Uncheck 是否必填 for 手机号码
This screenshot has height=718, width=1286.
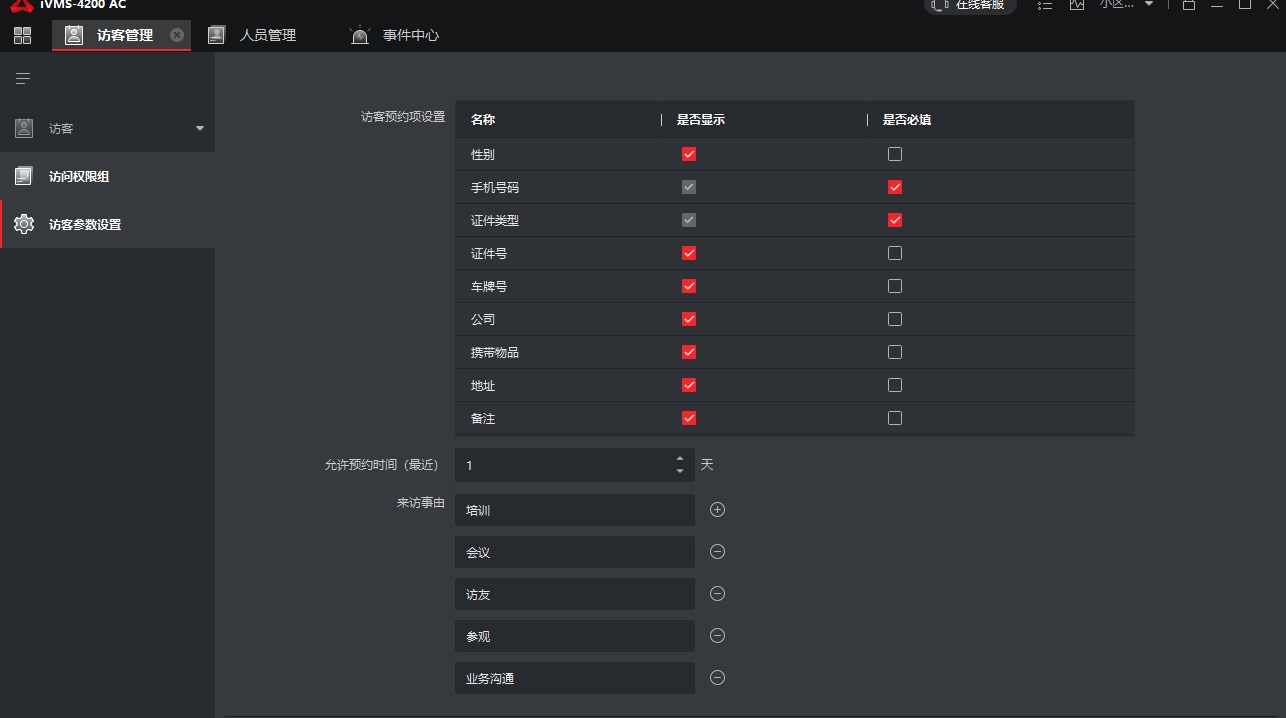pyautogui.click(x=895, y=187)
